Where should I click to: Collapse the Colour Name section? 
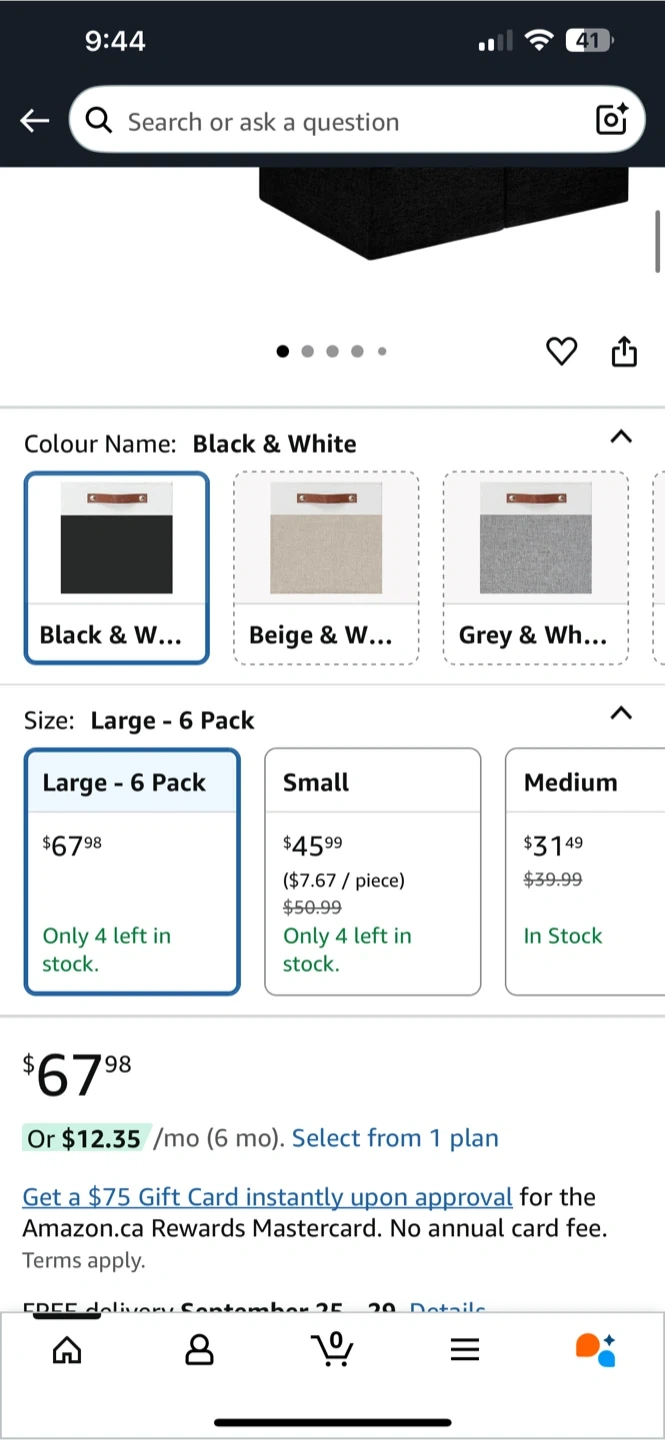pos(621,437)
